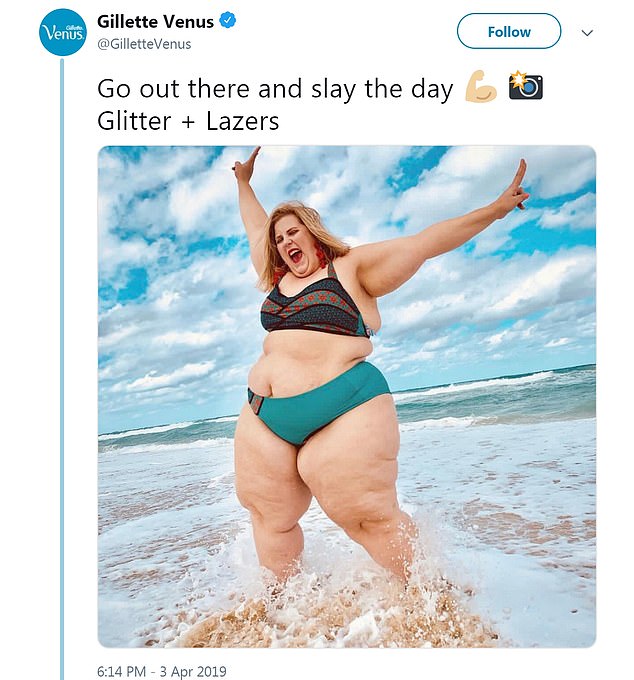Click the patterned bikini top in photo
This screenshot has width=634, height=680.
[314, 305]
